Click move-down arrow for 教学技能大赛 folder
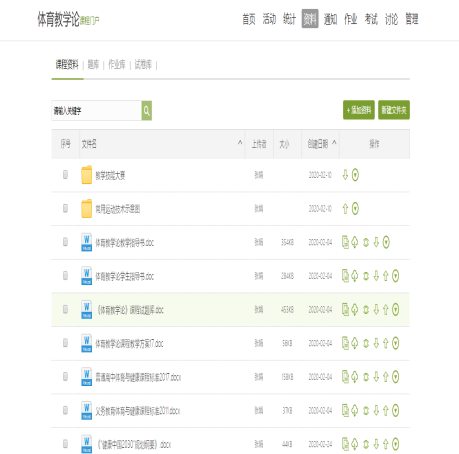Viewport: 459px width, 454px height. coord(345,175)
